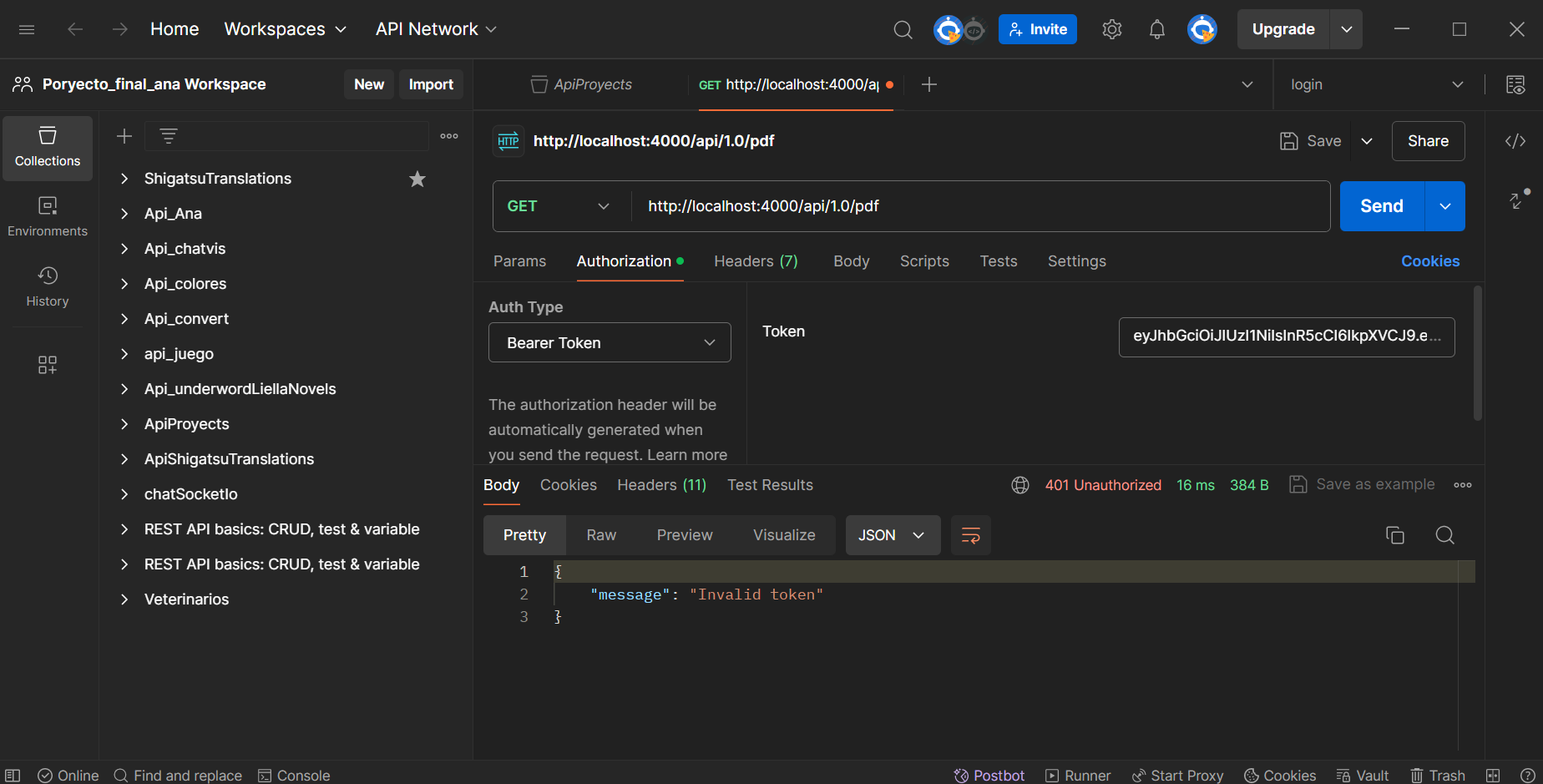Click the Token value field
Screen dimensions: 1543x784
(1287, 336)
